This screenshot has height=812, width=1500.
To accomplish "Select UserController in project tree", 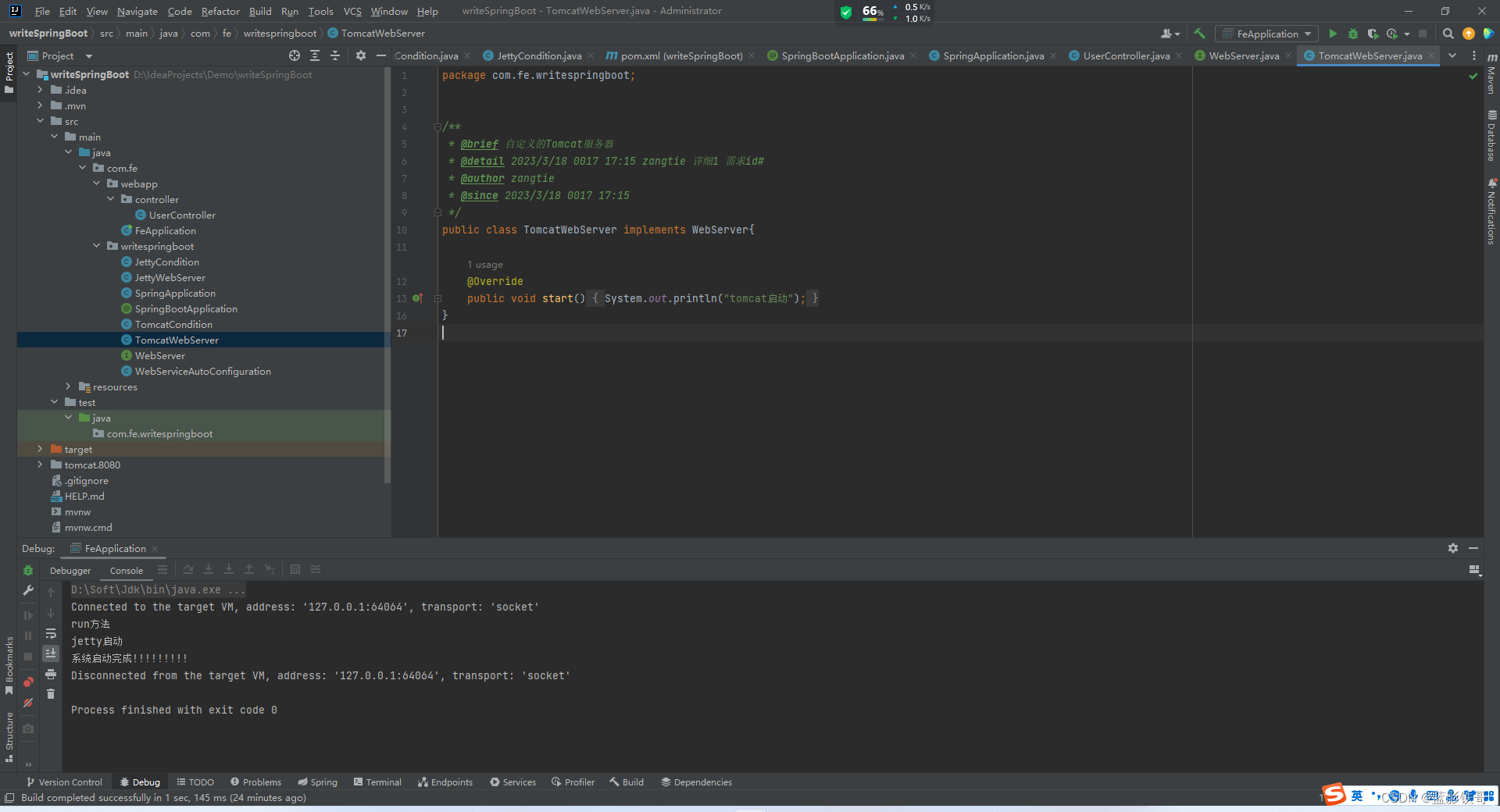I will [x=182, y=215].
